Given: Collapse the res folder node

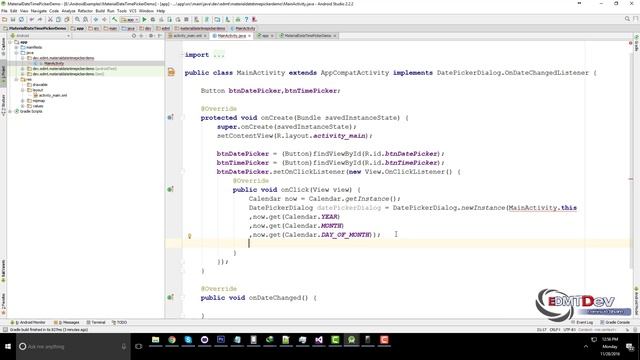Looking at the screenshot, I should pos(16,79).
